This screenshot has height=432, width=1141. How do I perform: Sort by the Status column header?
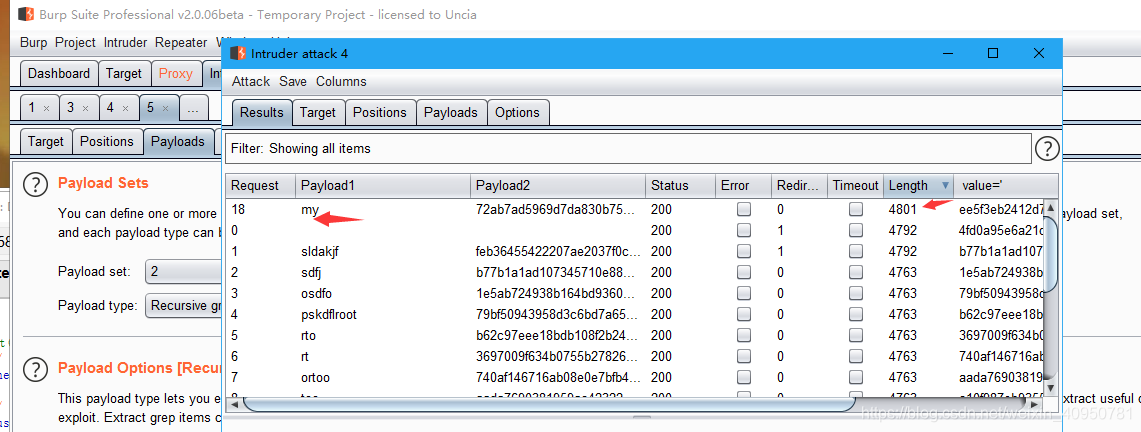pyautogui.click(x=680, y=185)
